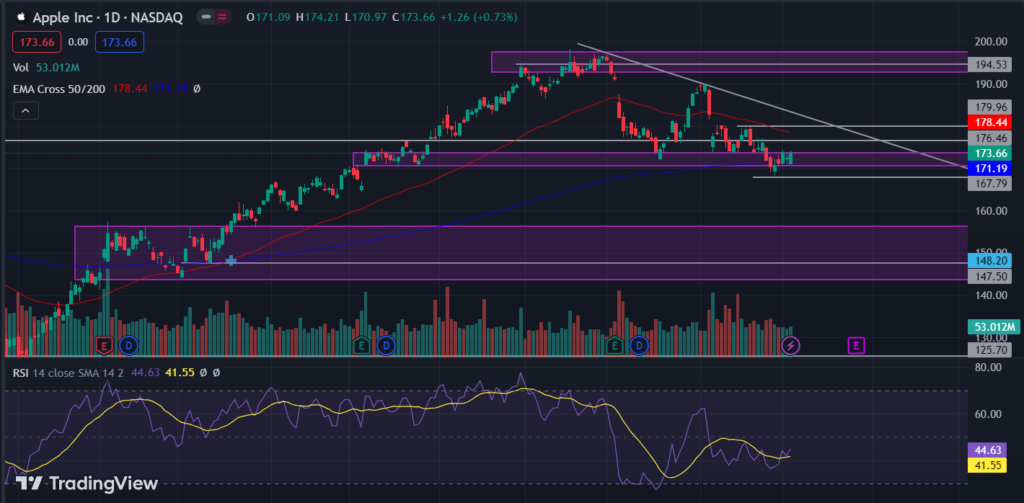Click the red 173.66 sell button
Viewport: 1024px width, 503px height.
click(x=37, y=42)
